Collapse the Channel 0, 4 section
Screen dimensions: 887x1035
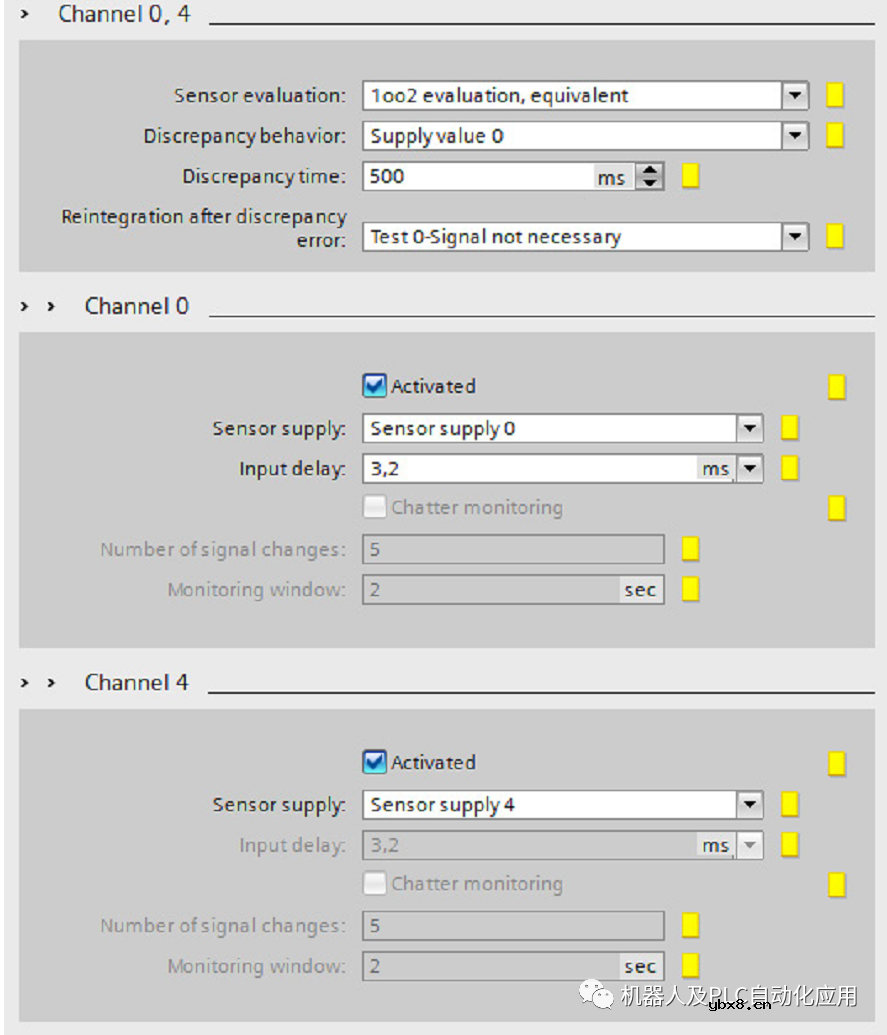pos(25,15)
